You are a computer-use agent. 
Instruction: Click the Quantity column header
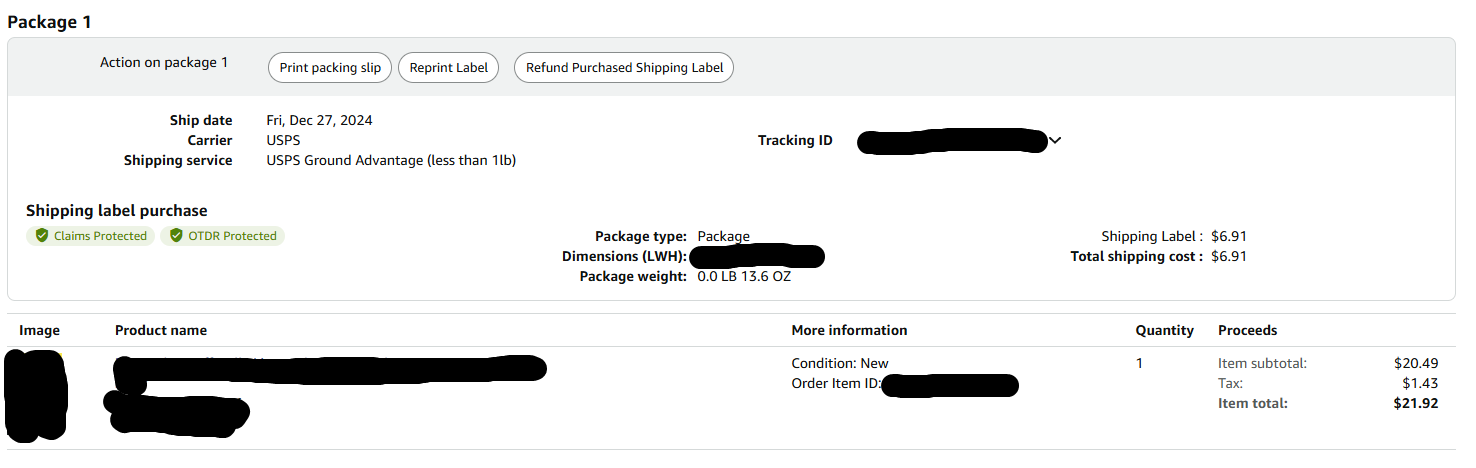click(x=1164, y=330)
